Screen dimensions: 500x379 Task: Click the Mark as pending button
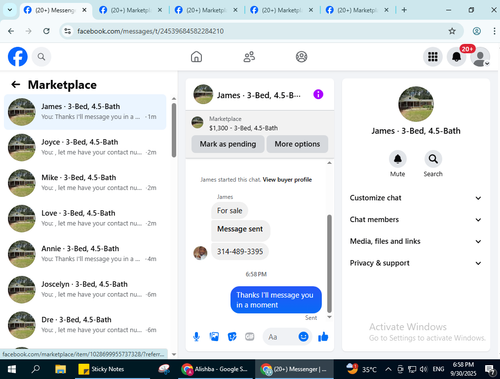point(228,144)
